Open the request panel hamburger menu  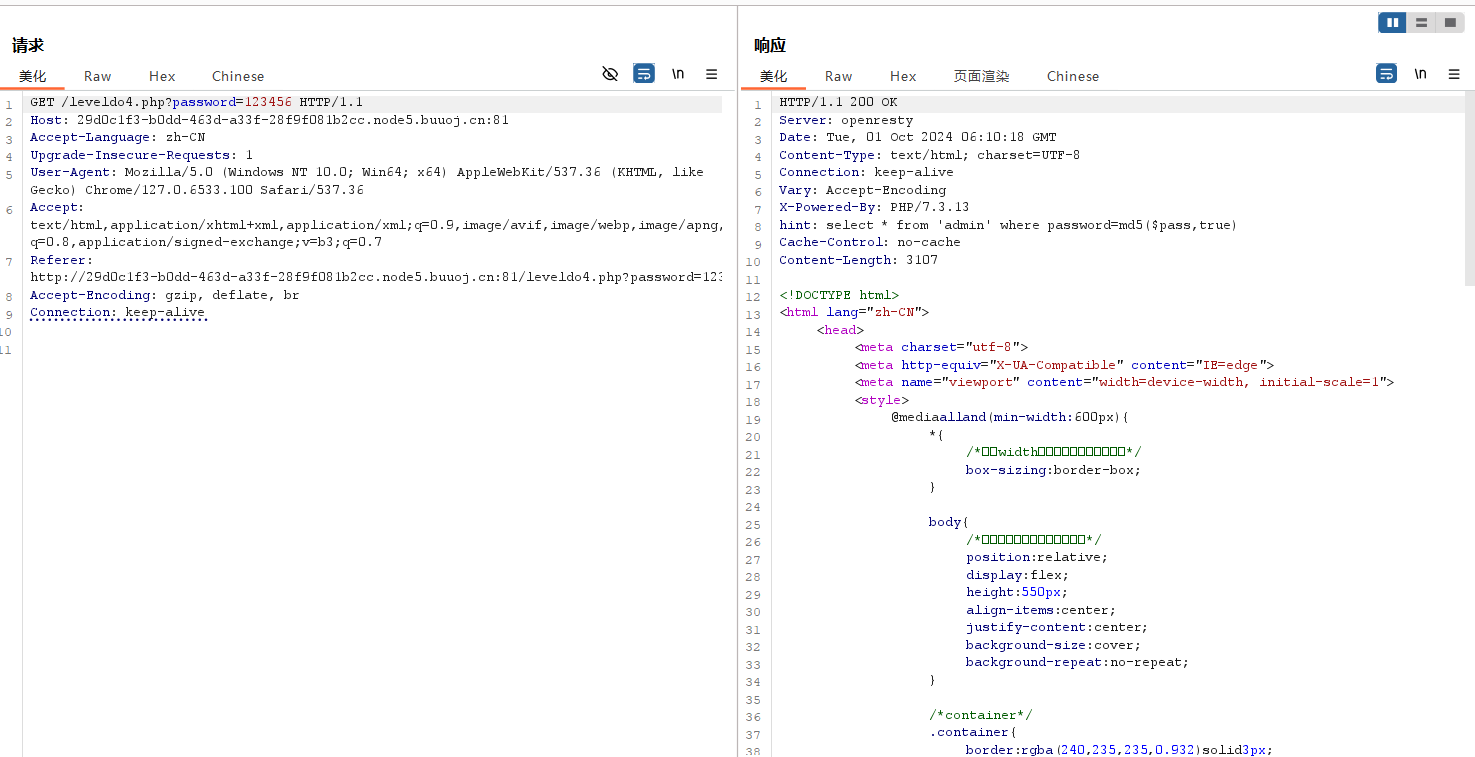(x=712, y=74)
